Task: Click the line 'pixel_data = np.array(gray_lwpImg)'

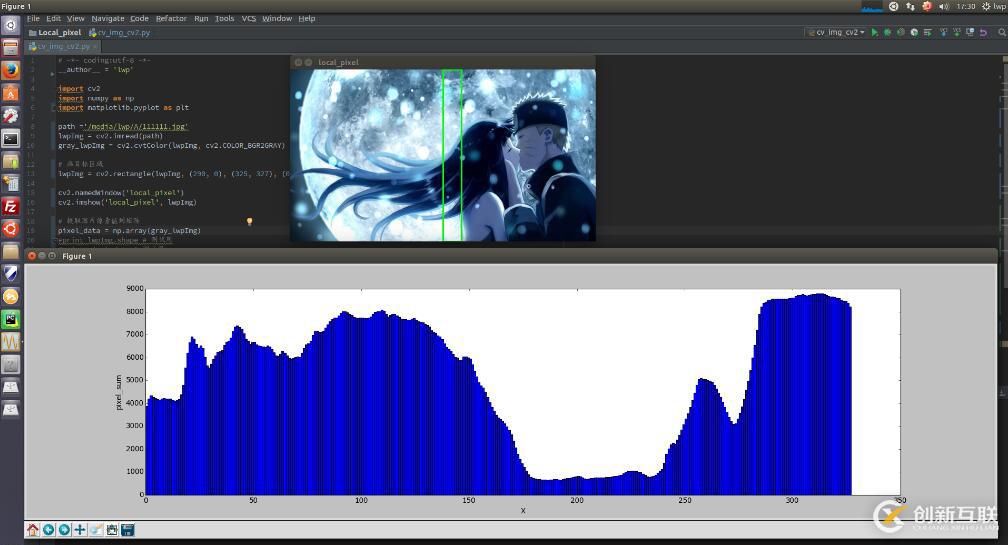Action: click(129, 231)
